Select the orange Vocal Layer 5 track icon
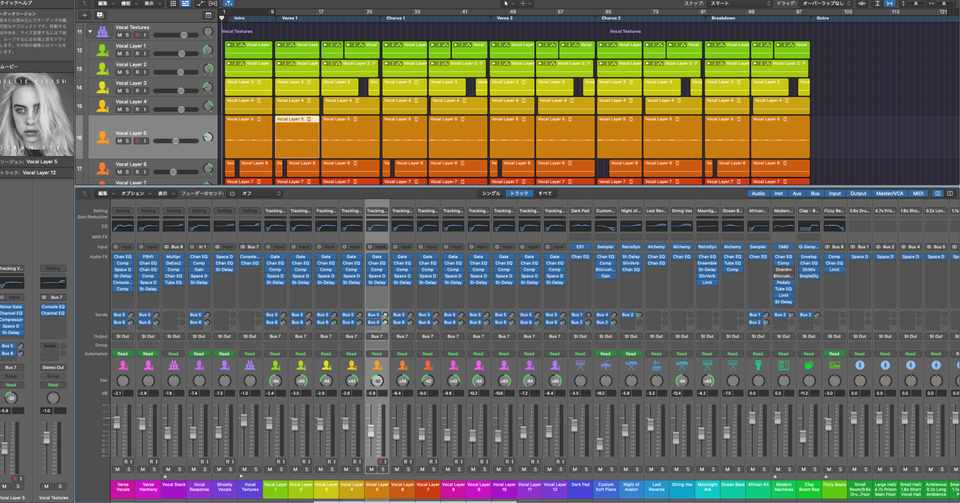 [x=101, y=137]
